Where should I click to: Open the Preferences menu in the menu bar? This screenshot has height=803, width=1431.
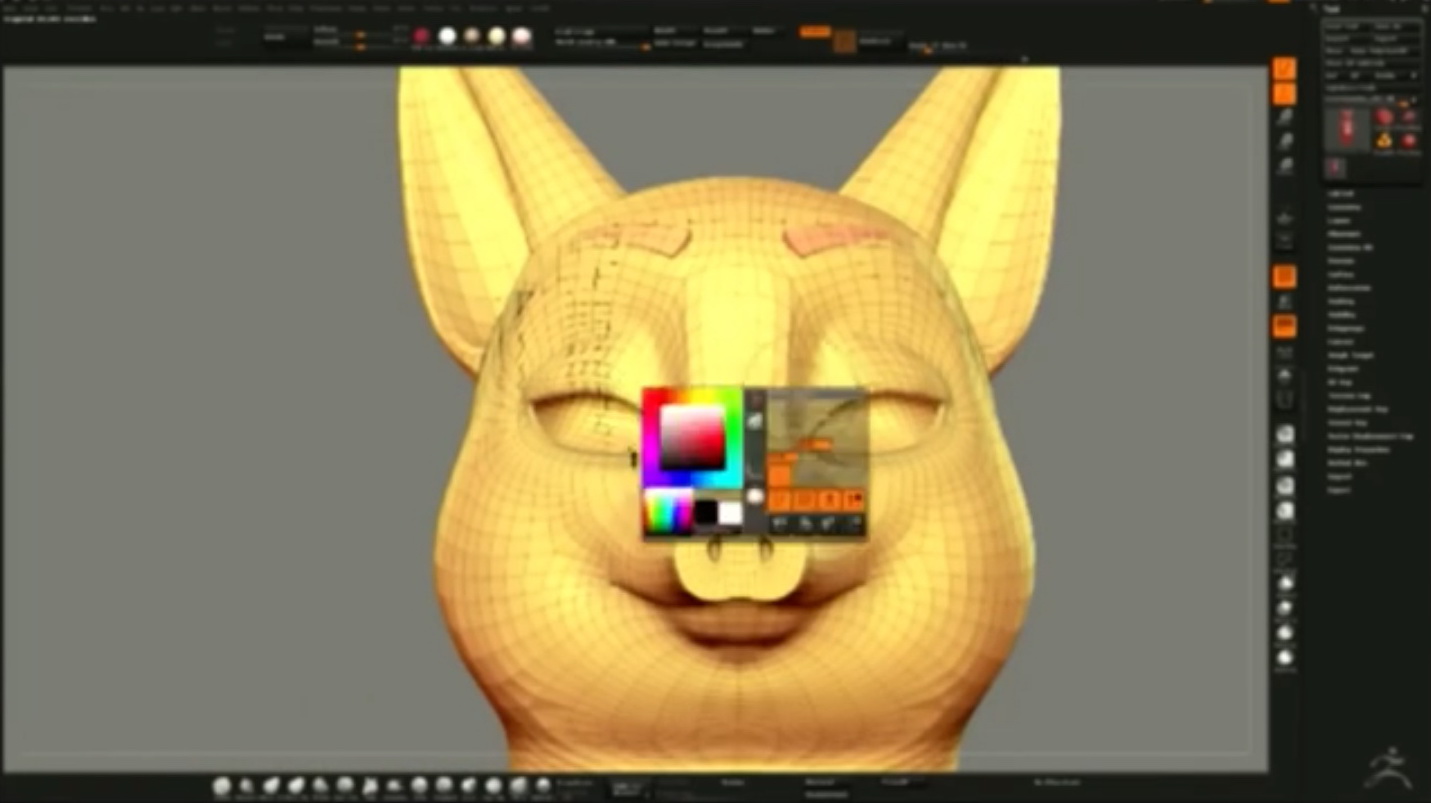[x=325, y=8]
